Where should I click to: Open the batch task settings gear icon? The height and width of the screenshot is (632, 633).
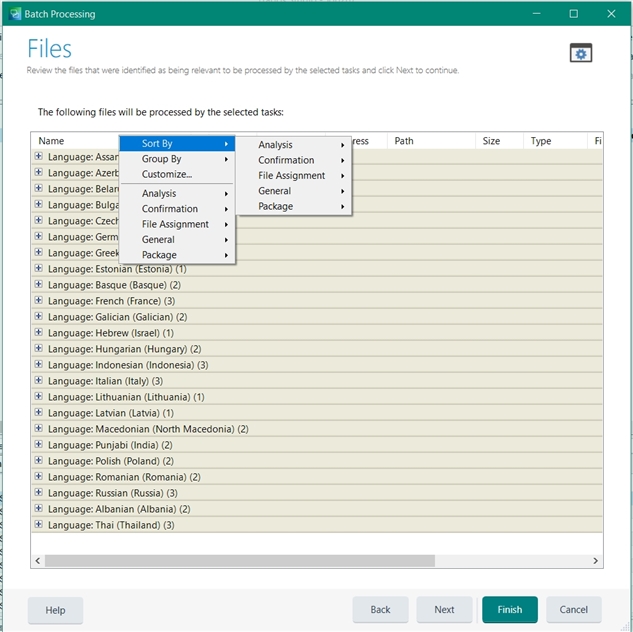(x=581, y=53)
